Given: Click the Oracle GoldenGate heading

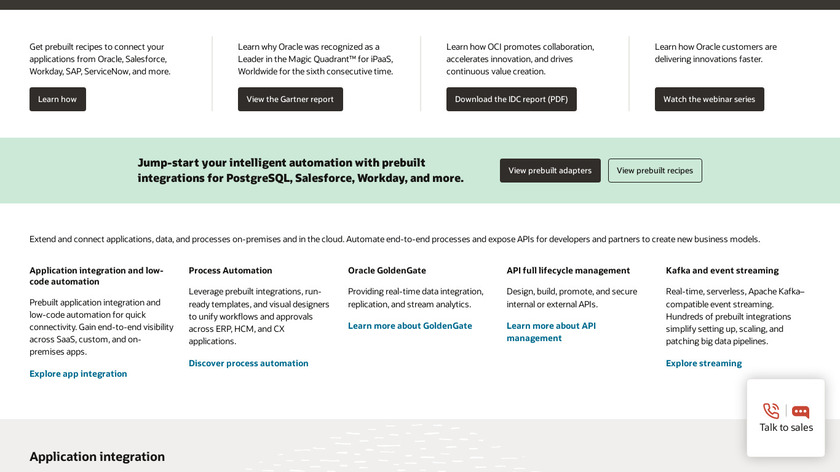Looking at the screenshot, I should pos(389,270).
